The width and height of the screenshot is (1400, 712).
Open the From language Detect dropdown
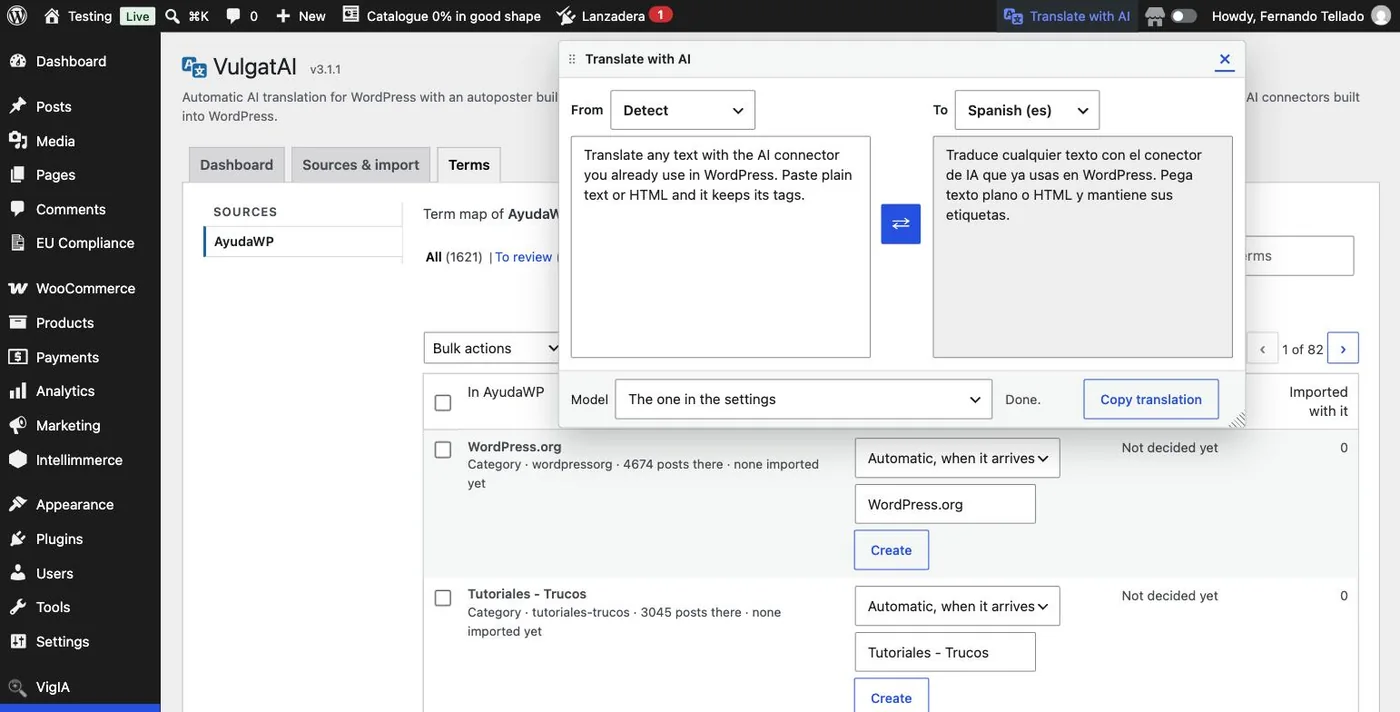(x=683, y=110)
